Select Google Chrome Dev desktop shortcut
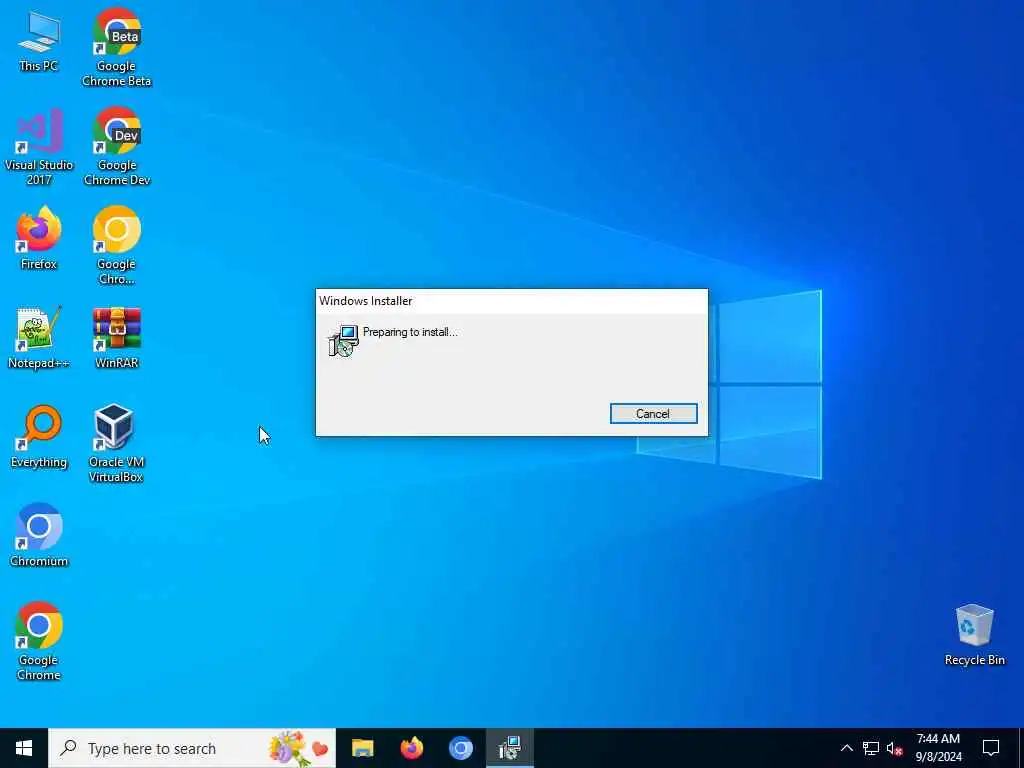 [116, 147]
